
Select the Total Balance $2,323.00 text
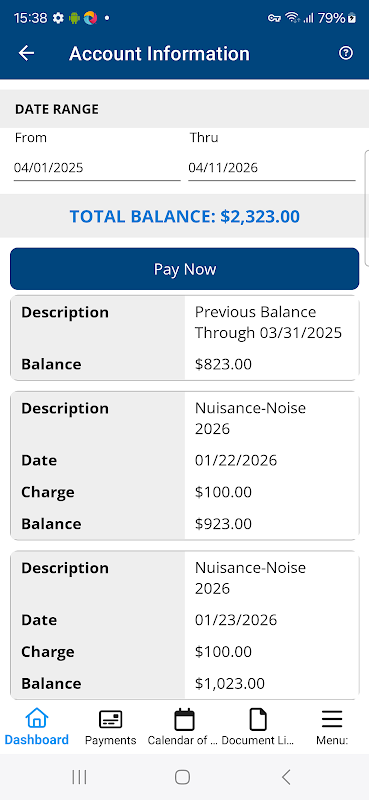[185, 216]
